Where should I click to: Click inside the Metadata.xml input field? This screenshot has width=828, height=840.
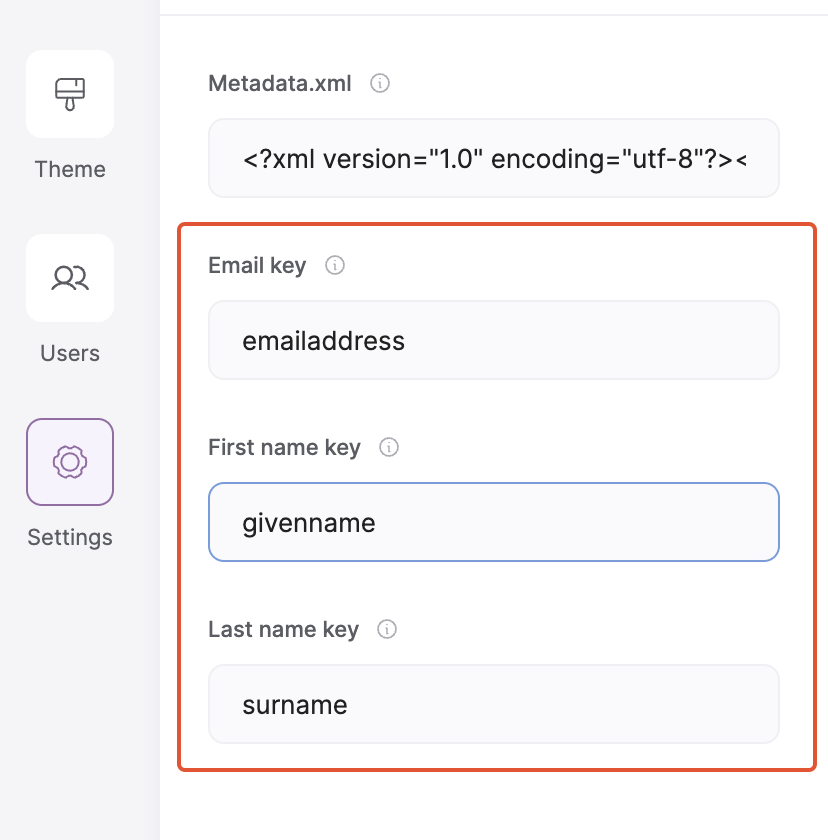(493, 158)
